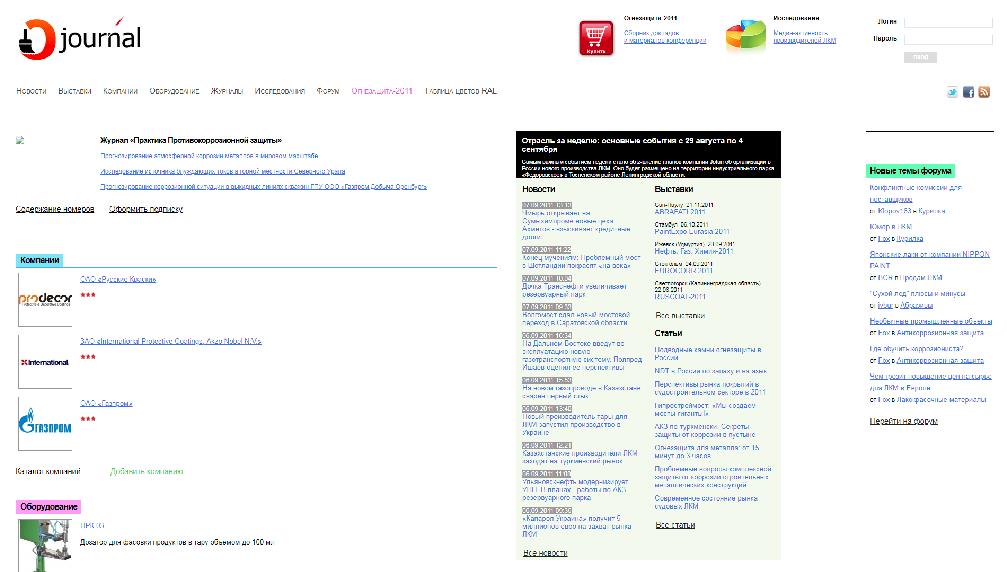Focus the Пароль input field
Screen dimensions: 1007x572
pos(948,39)
